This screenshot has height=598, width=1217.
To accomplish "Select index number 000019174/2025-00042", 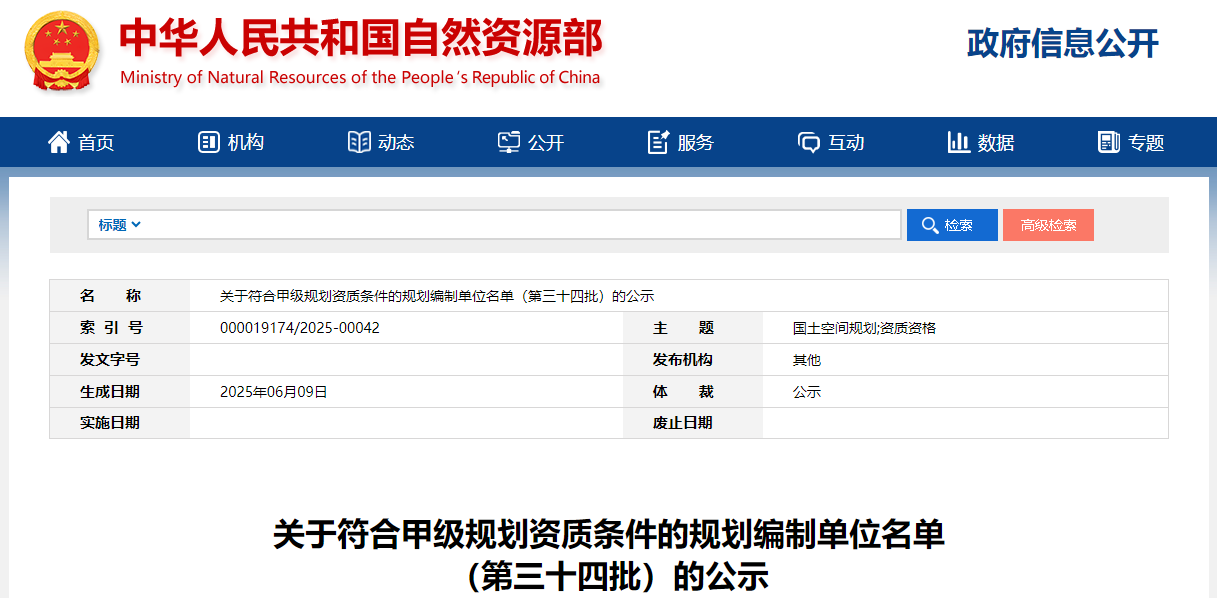I will click(300, 328).
